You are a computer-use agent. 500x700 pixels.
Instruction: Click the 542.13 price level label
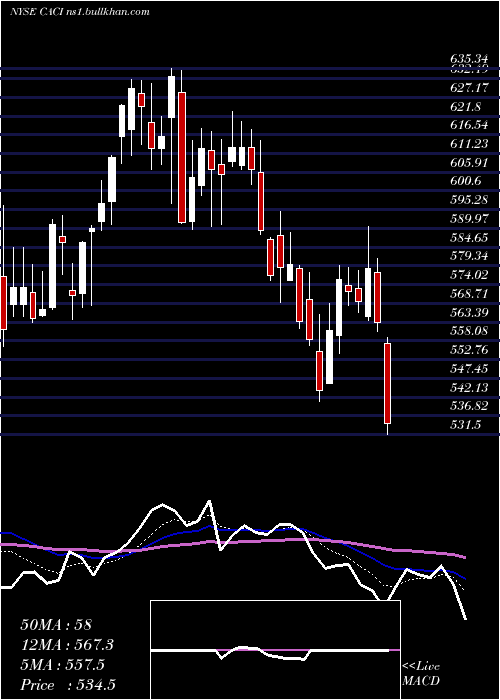pyautogui.click(x=469, y=387)
